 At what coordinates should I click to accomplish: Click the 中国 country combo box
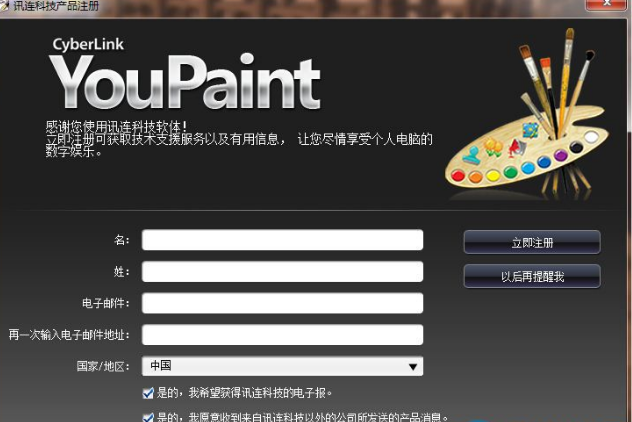pyautogui.click(x=282, y=366)
